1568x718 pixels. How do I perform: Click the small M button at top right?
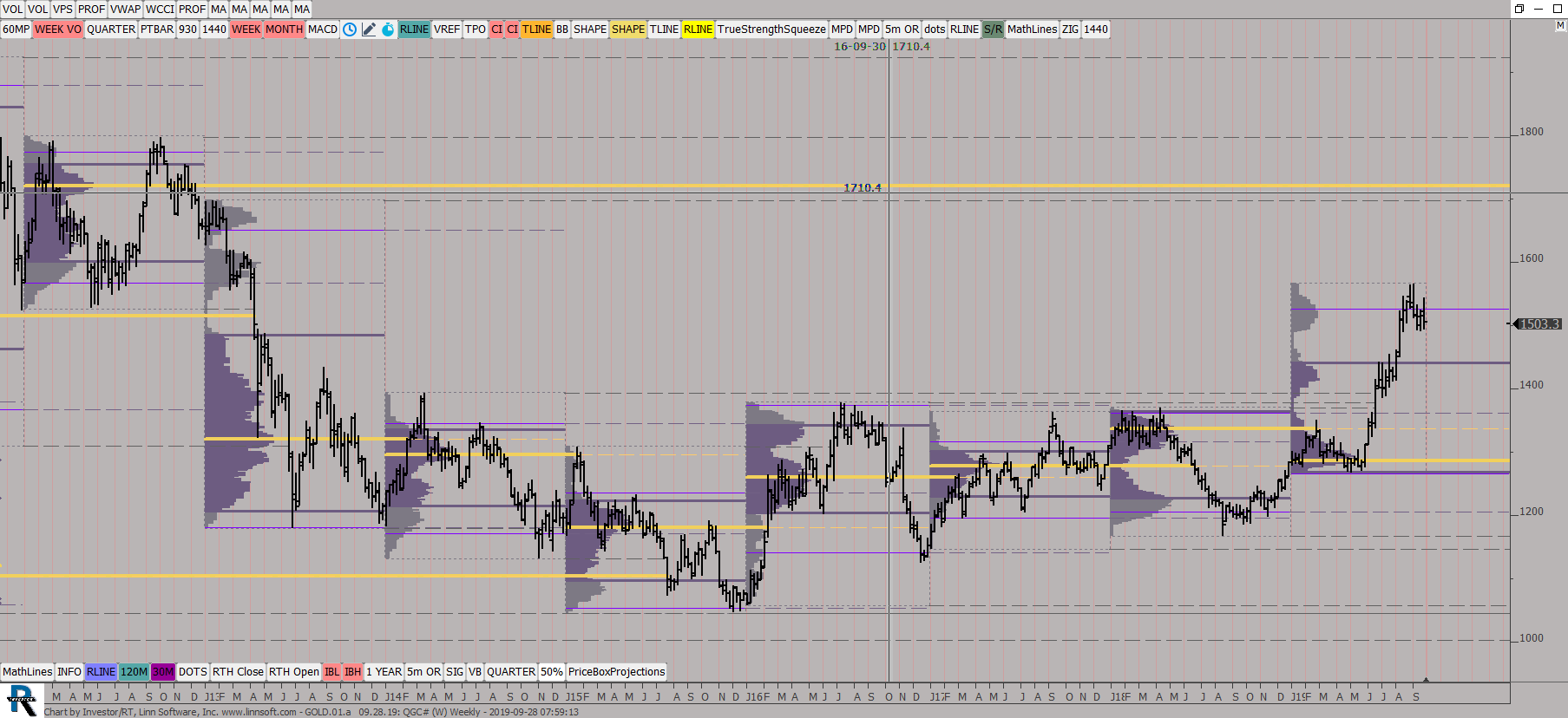tap(1560, 26)
